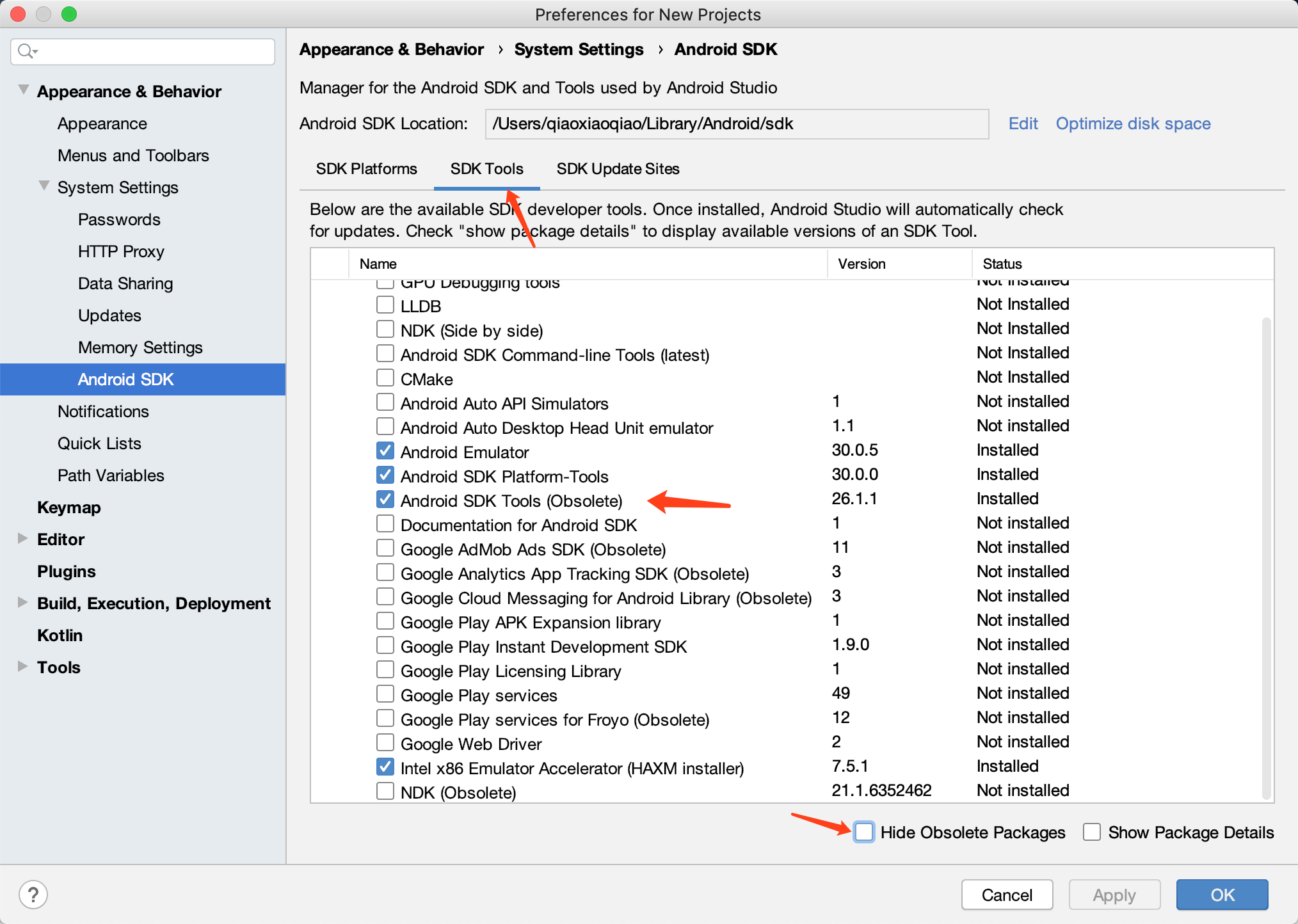The height and width of the screenshot is (924, 1298).
Task: Check the LLDB checkbox
Action: 385,305
